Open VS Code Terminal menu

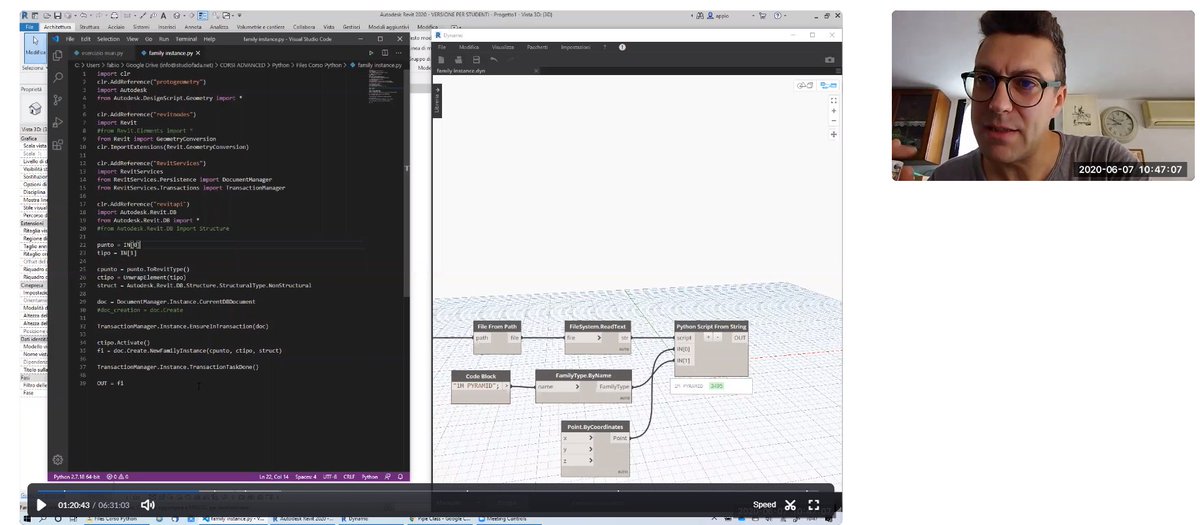(x=186, y=38)
